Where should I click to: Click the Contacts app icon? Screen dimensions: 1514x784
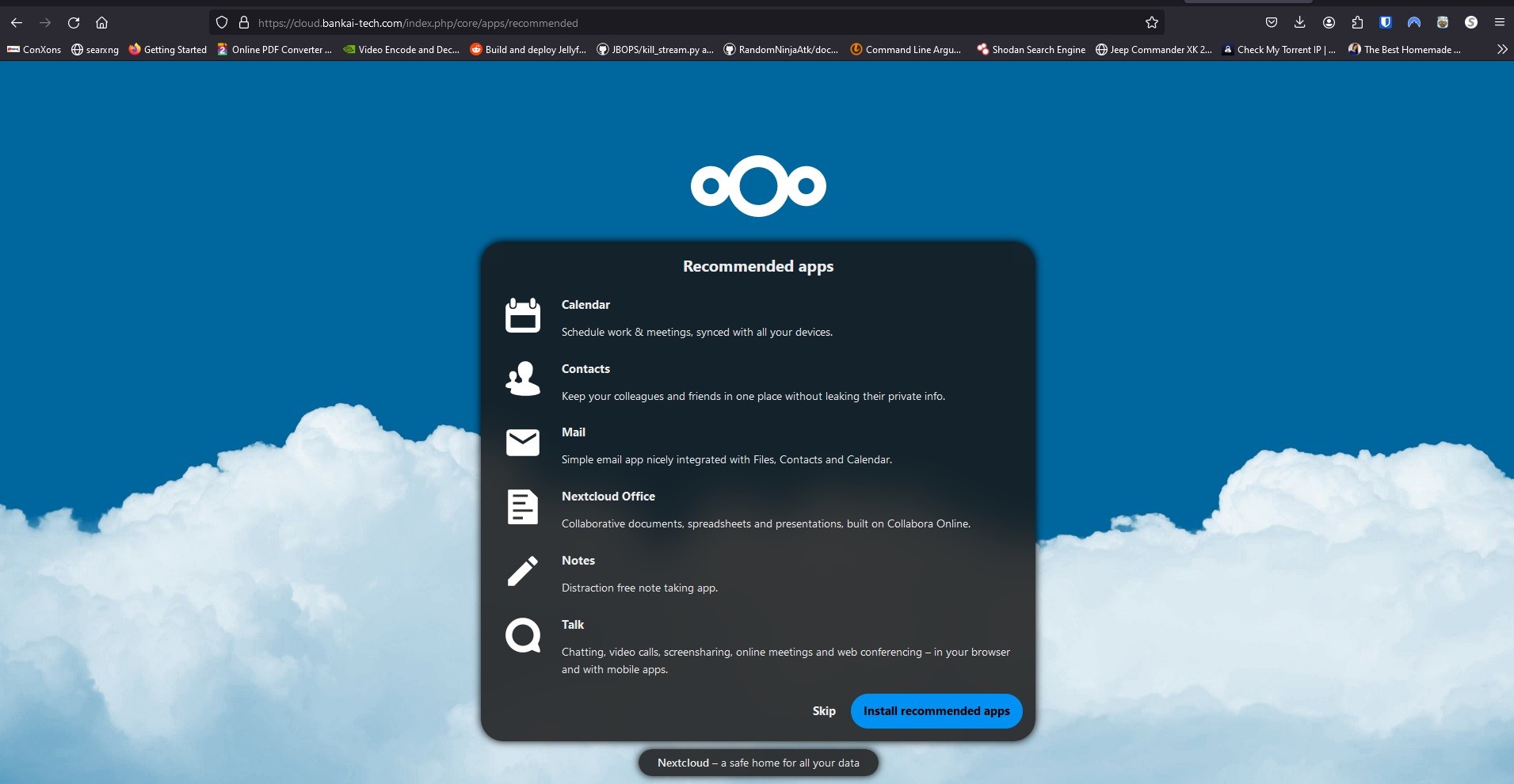click(522, 380)
